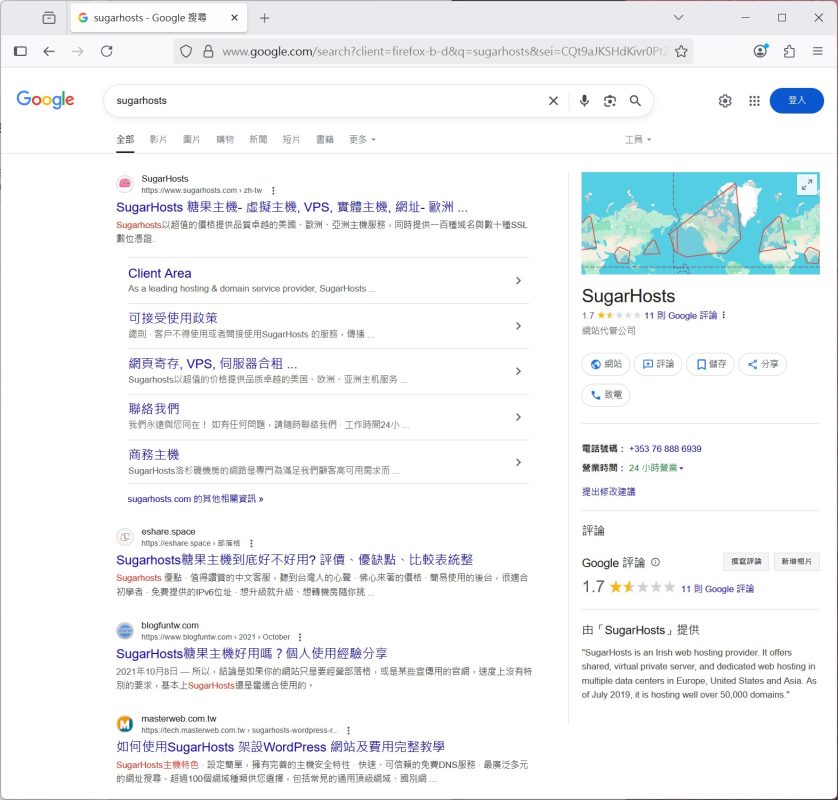Expand the 可接受使用政策 row chevron
Image resolution: width=838 pixels, height=800 pixels.
[x=518, y=326]
